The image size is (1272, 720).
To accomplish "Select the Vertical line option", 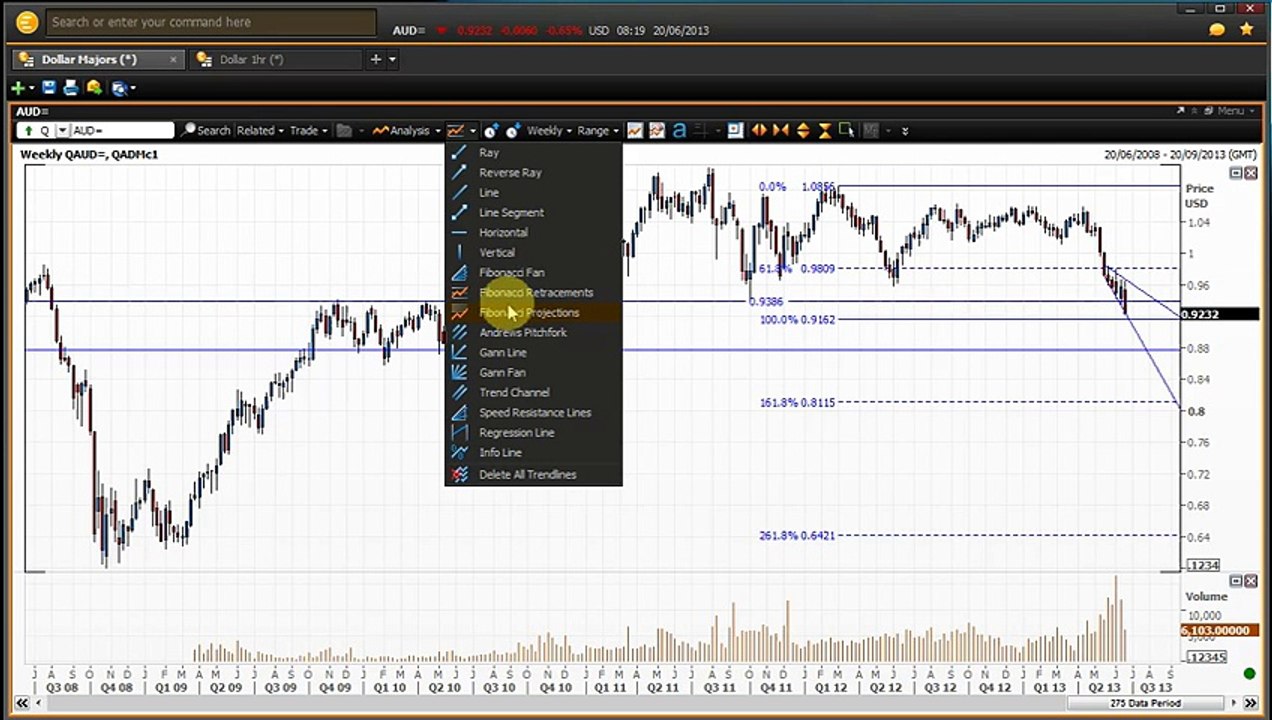I will [x=533, y=253].
